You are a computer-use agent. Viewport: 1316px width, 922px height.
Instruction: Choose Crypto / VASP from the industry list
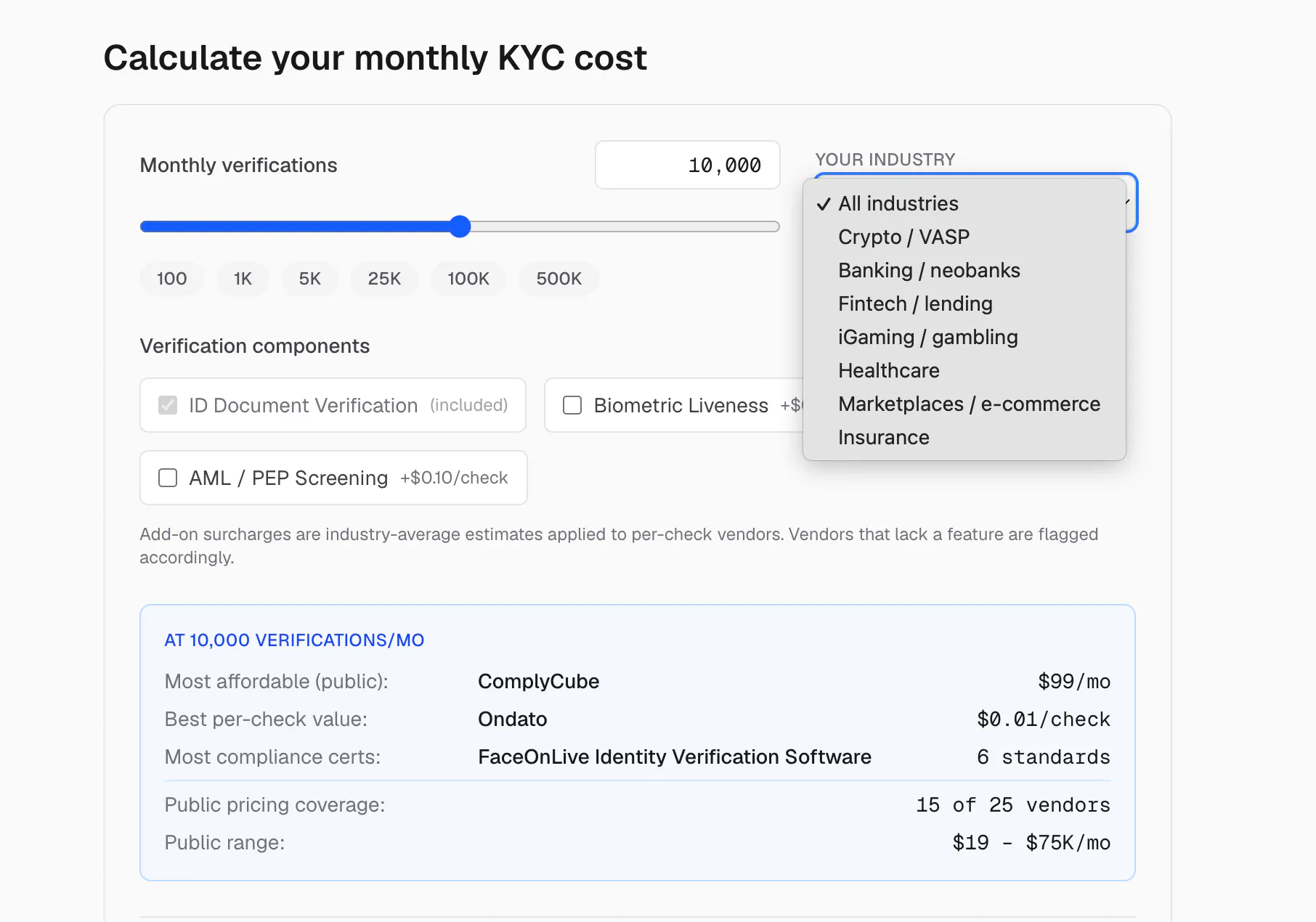964,237
